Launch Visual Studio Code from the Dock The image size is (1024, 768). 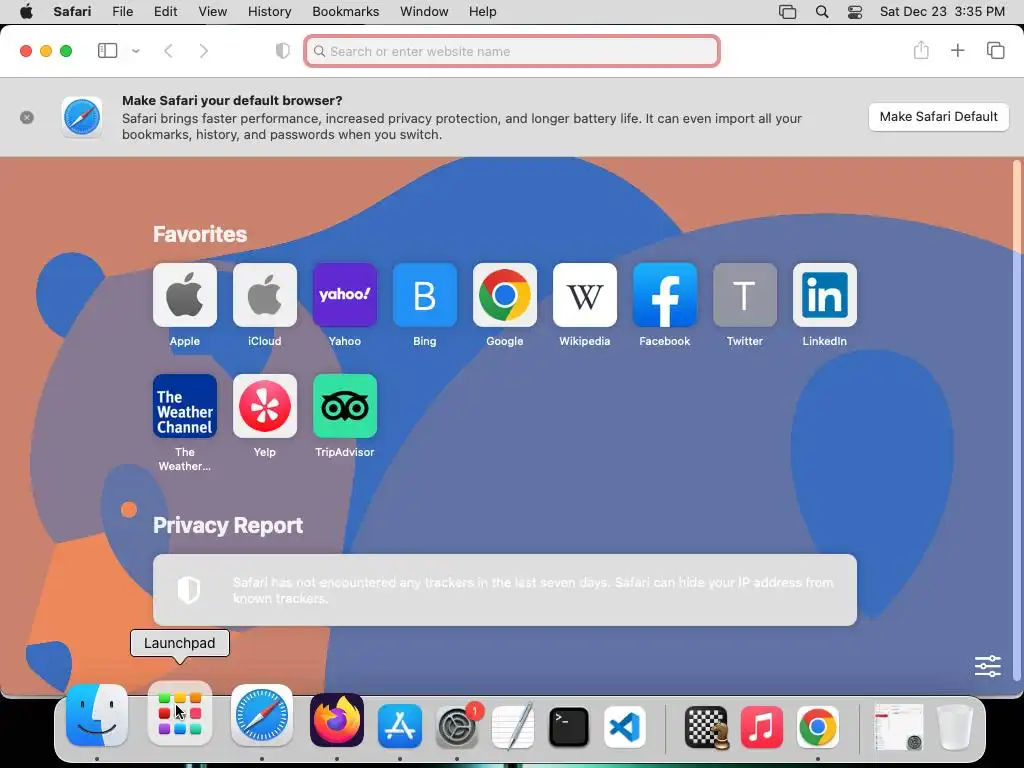[x=625, y=726]
